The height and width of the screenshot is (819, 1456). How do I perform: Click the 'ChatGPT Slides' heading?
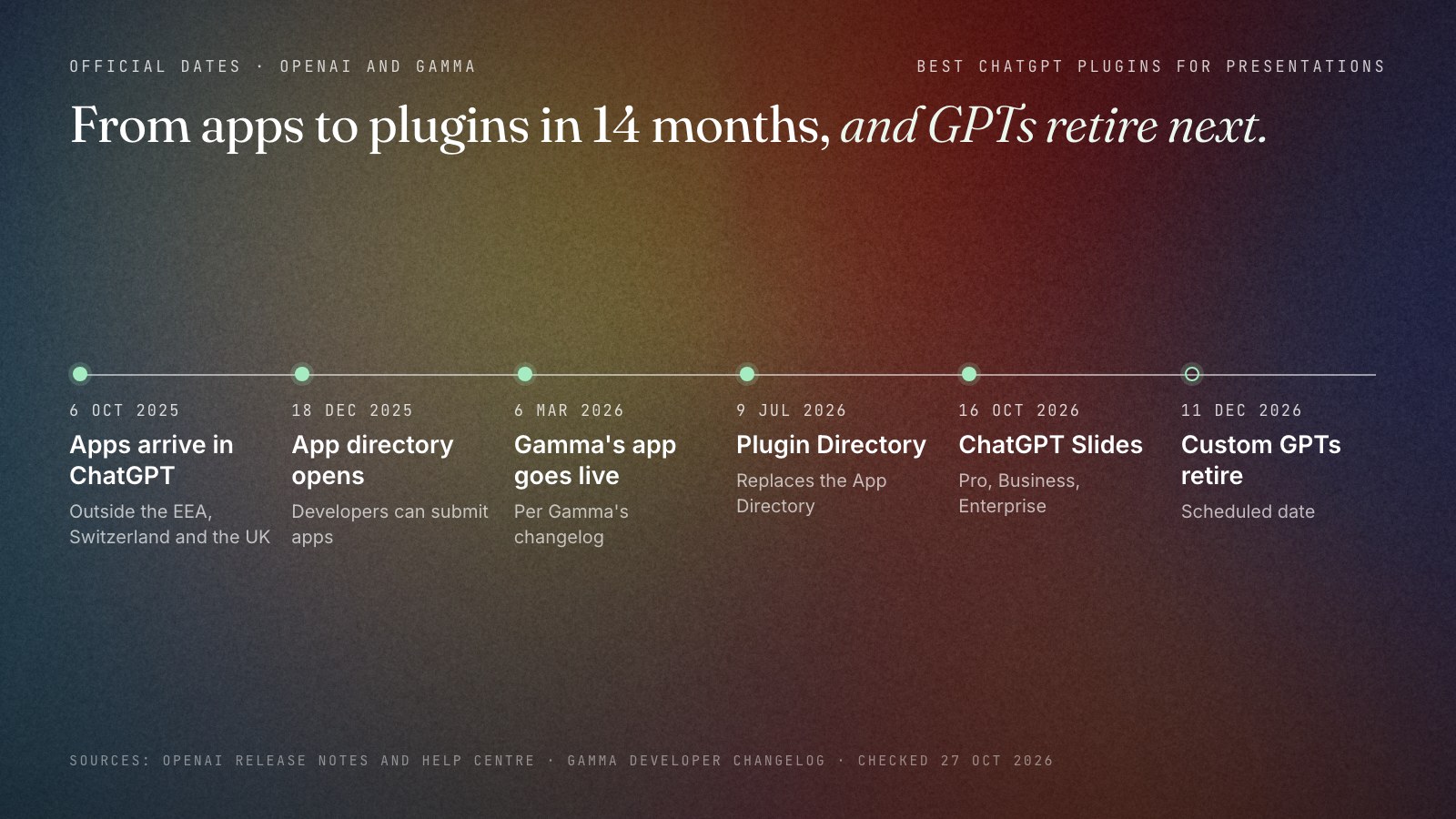coord(1050,445)
